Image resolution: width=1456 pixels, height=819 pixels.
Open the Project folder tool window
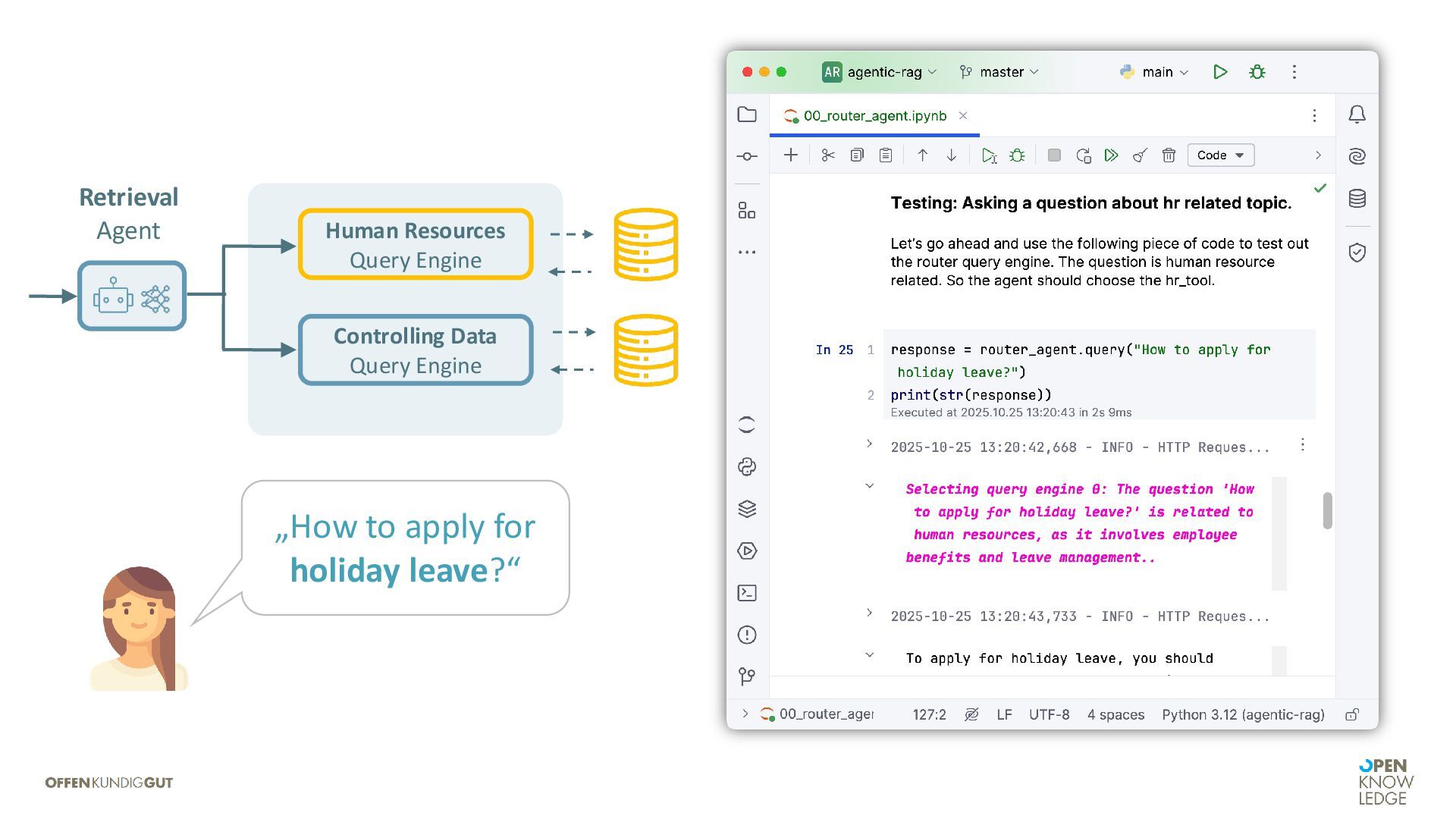[747, 115]
